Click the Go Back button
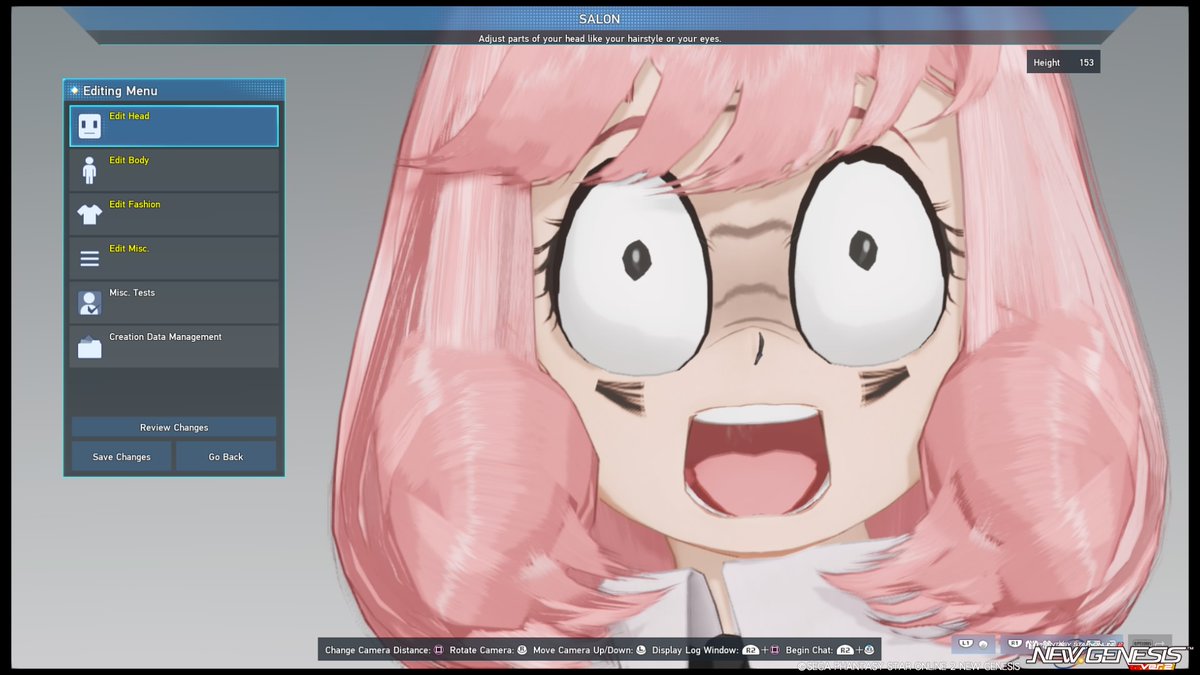Image resolution: width=1200 pixels, height=675 pixels. (226, 456)
